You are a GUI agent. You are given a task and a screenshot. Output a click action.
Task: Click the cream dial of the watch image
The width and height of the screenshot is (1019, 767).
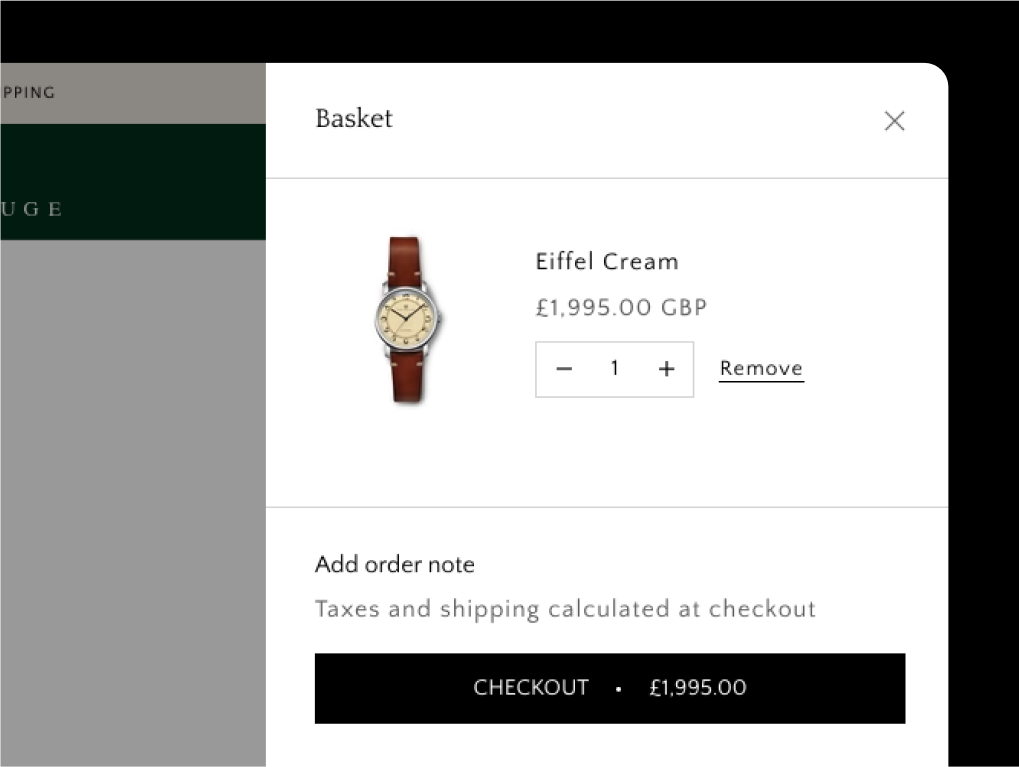403,314
